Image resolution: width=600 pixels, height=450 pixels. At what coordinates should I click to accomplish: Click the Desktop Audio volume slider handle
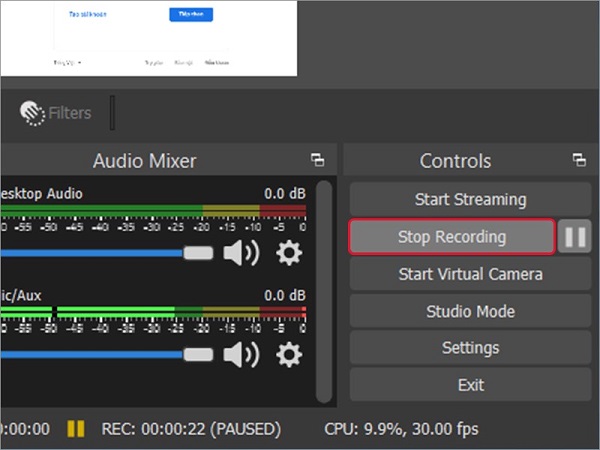[198, 253]
